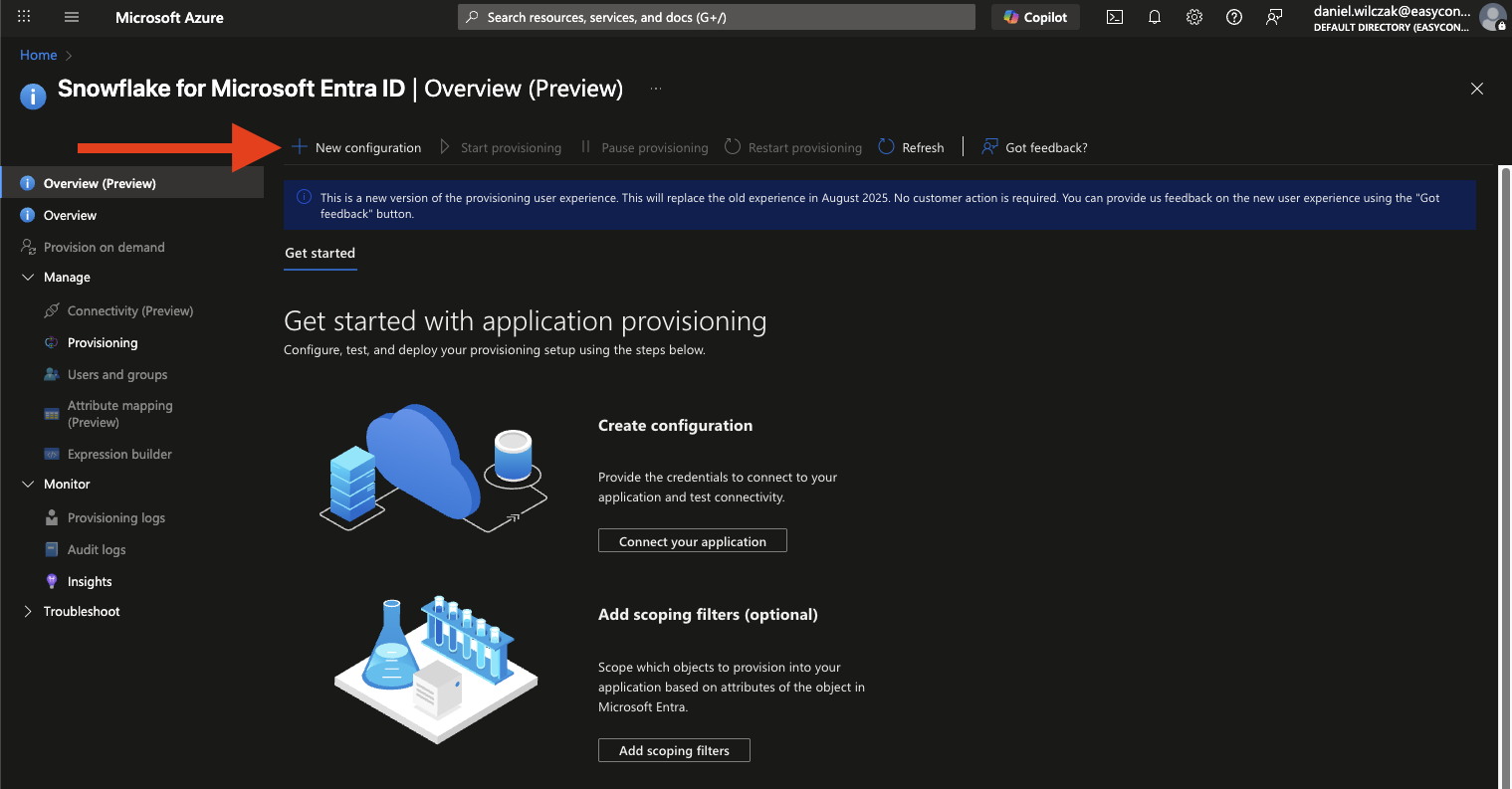Open the notifications bell
Image resolution: width=1512 pixels, height=789 pixels.
coord(1155,17)
